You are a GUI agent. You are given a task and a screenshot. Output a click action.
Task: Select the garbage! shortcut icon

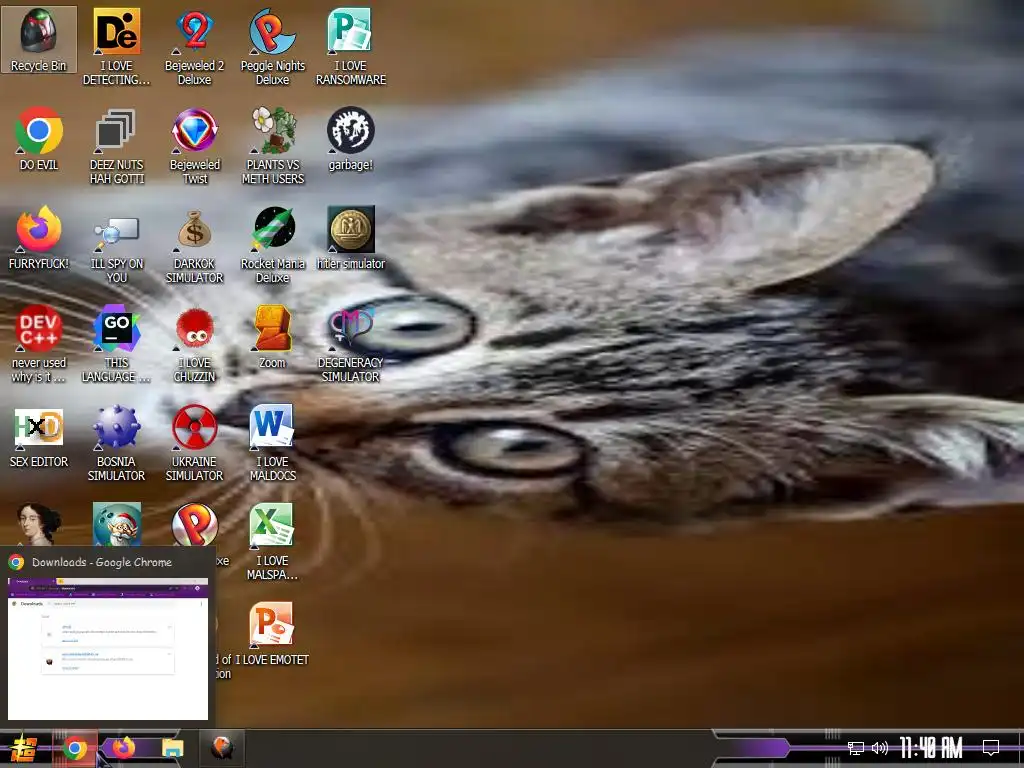point(351,138)
